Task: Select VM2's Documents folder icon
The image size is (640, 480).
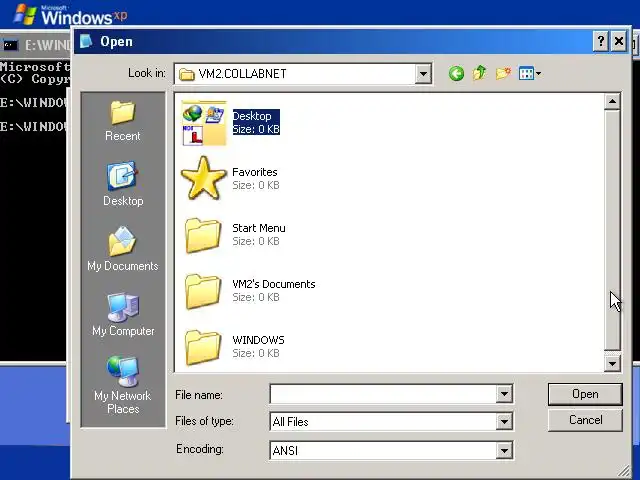Action: click(x=203, y=291)
